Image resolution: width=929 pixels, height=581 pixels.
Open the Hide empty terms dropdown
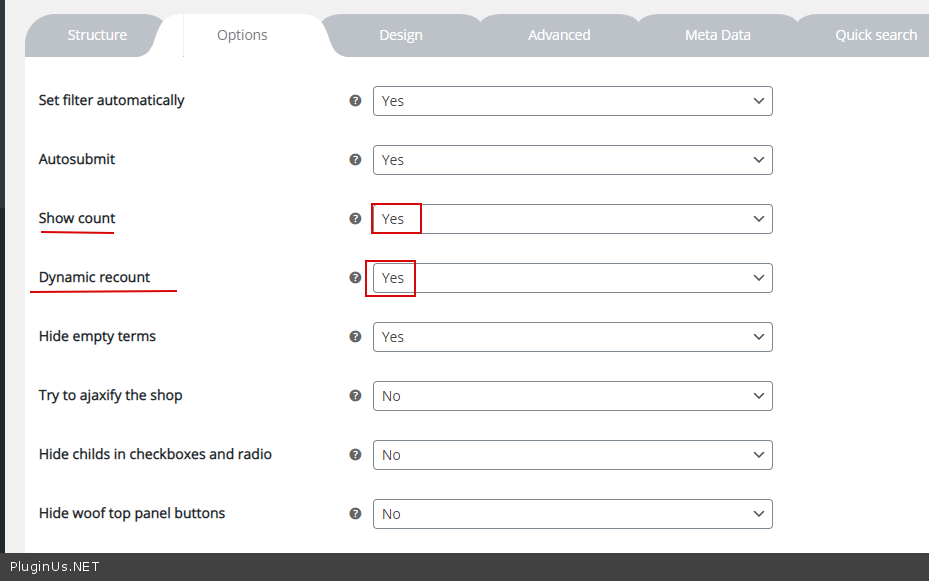[x=572, y=337]
